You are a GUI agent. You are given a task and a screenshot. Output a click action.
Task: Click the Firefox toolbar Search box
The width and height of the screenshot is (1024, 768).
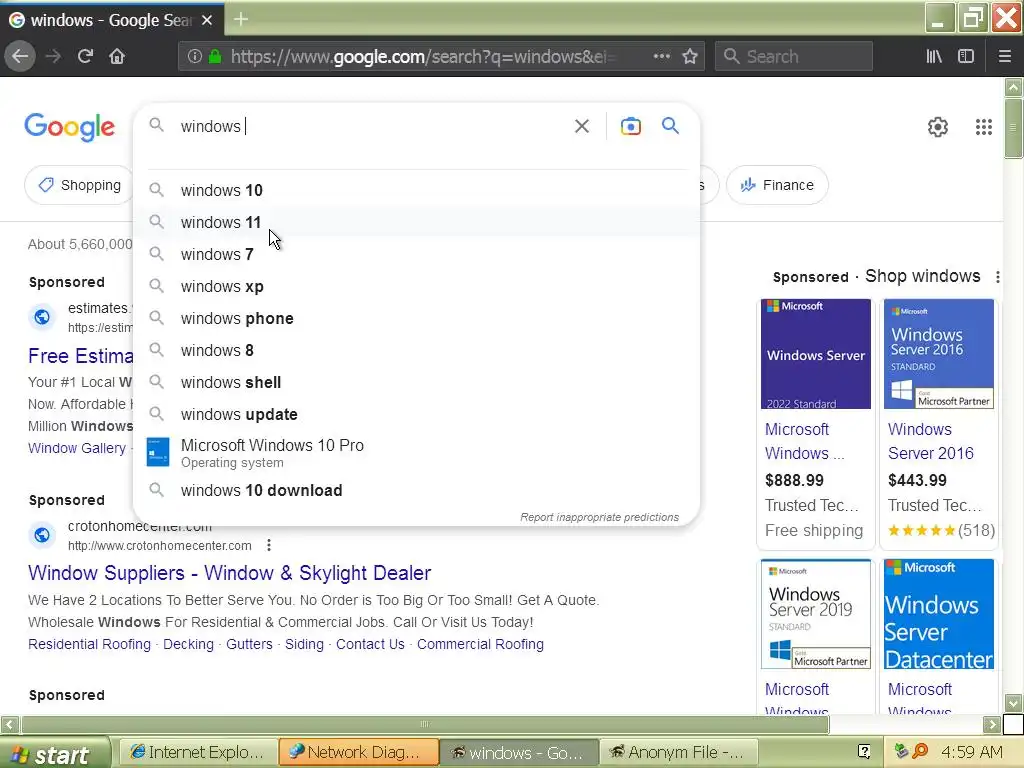coord(793,56)
